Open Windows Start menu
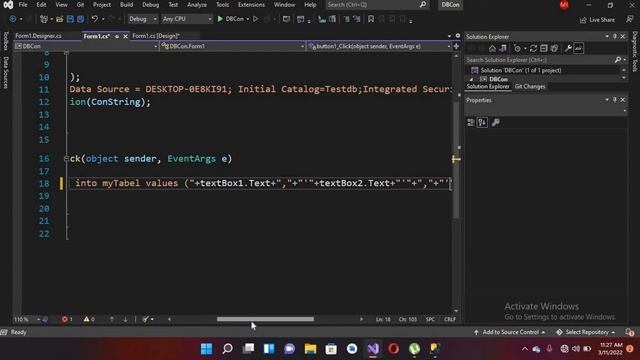Viewport: 640px width, 360px height. pos(207,349)
